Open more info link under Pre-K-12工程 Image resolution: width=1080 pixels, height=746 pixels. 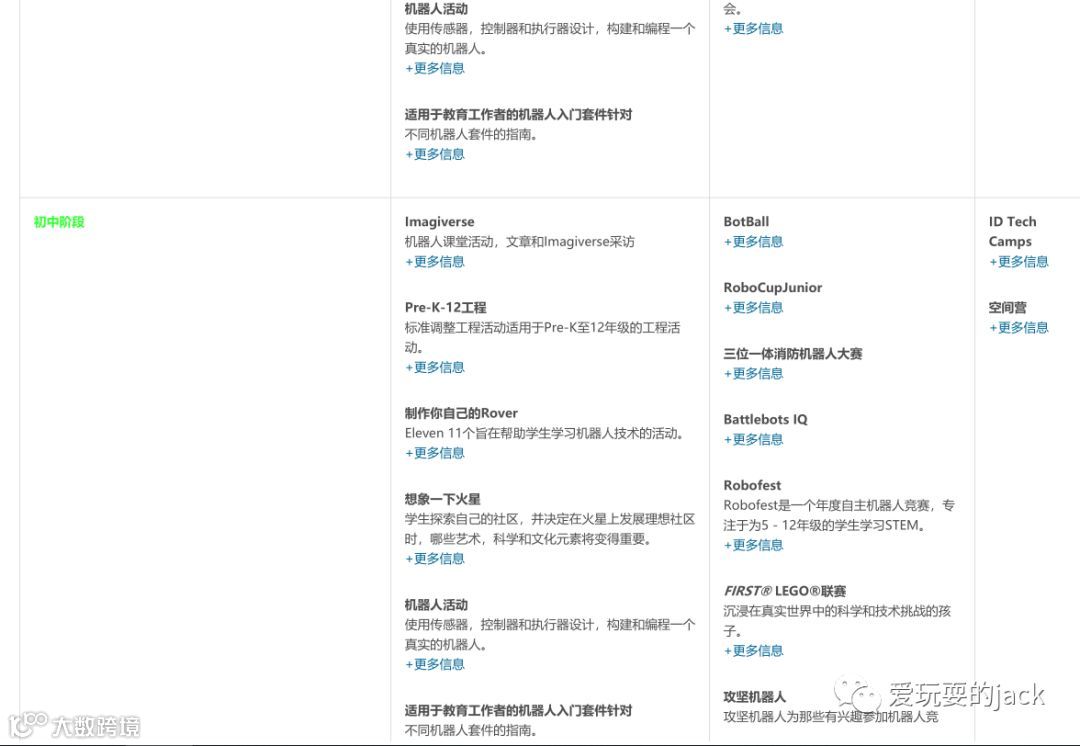(435, 367)
